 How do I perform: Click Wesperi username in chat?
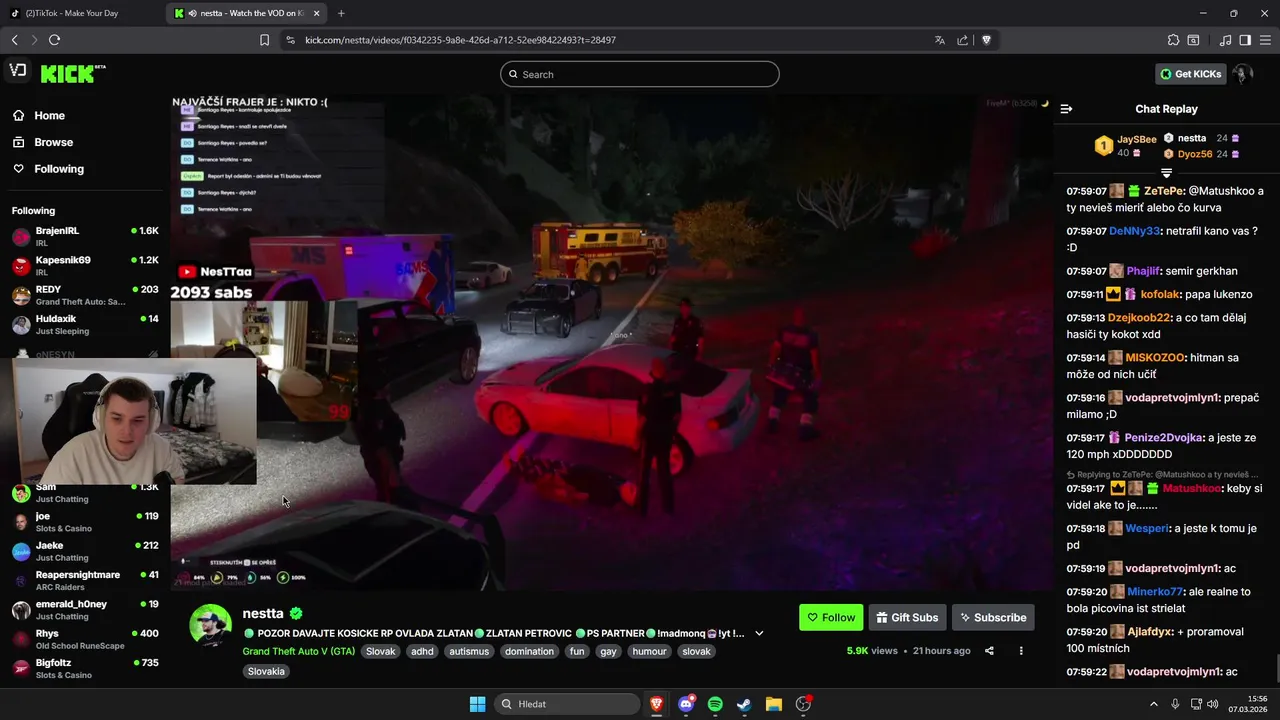[1146, 528]
